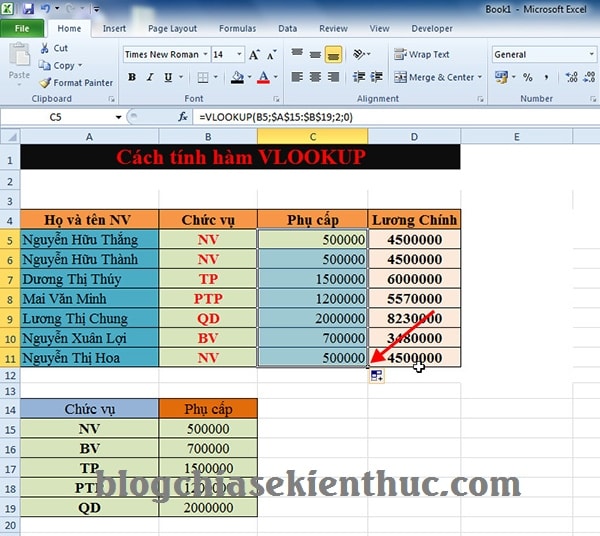Open the Times New Roman font dropdown
The height and width of the screenshot is (536, 600).
click(x=205, y=54)
